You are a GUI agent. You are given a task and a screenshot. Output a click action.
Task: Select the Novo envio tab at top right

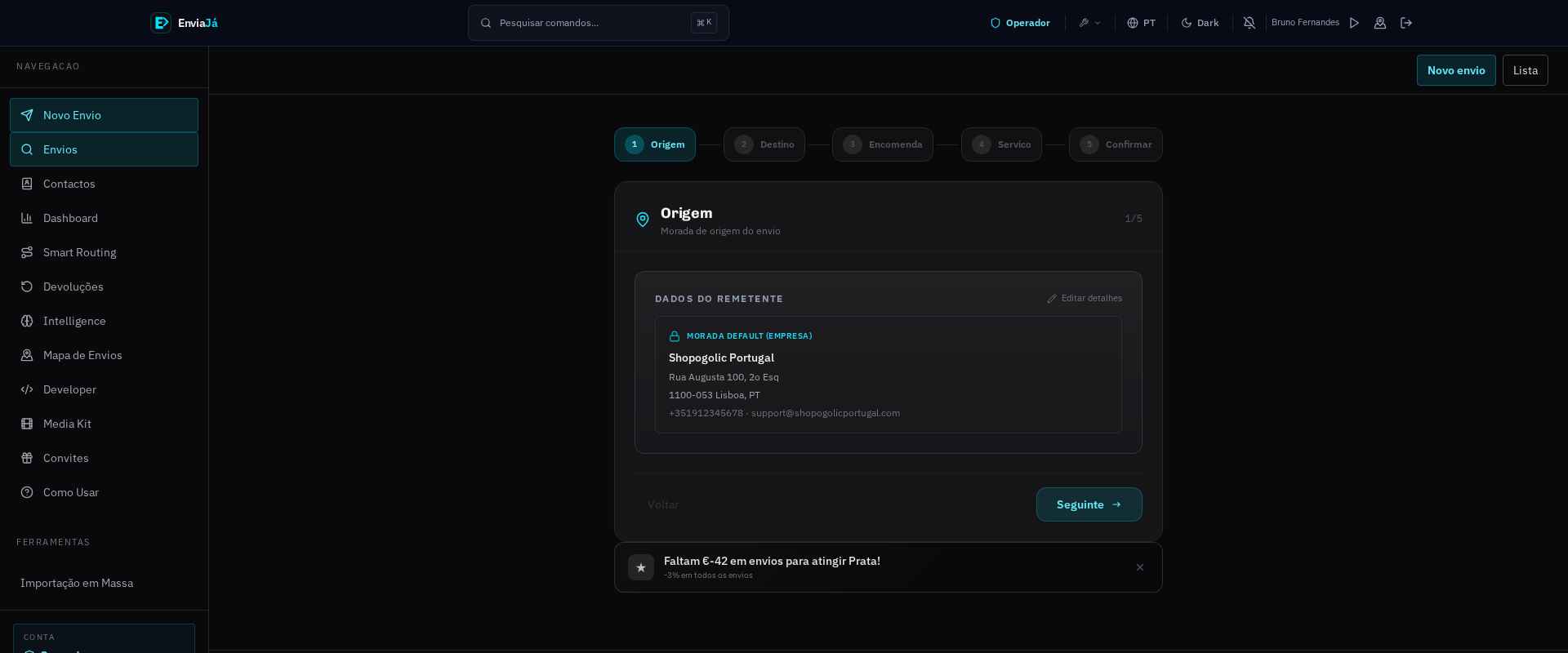1456,70
